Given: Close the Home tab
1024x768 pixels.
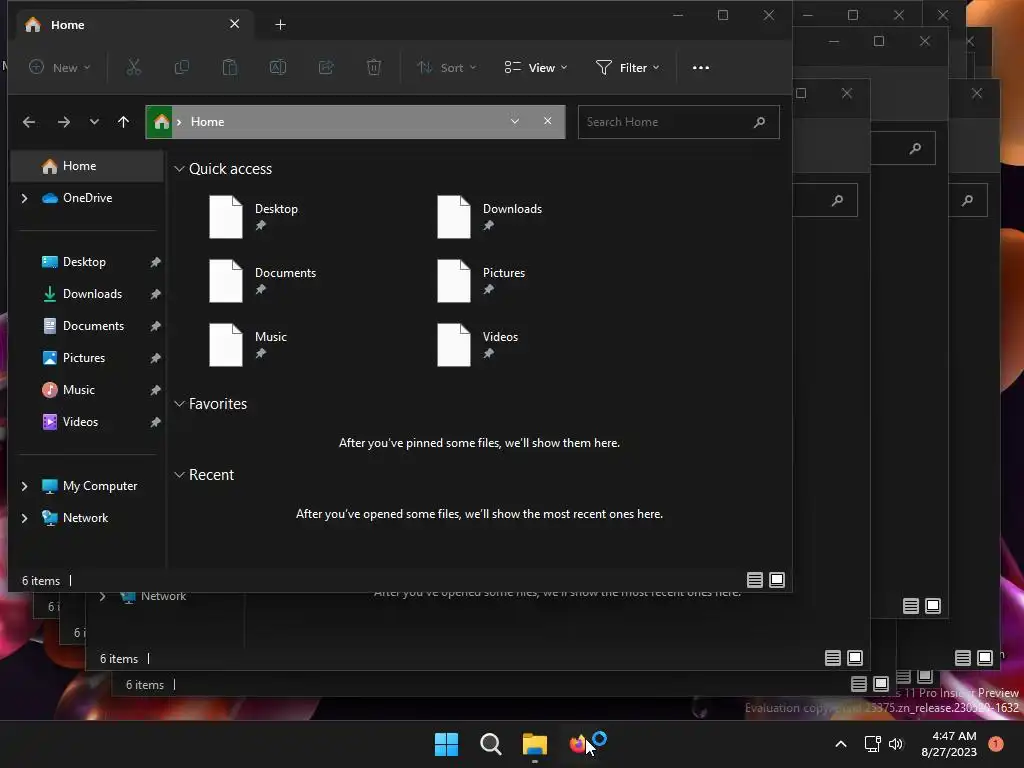Looking at the screenshot, I should pos(234,24).
